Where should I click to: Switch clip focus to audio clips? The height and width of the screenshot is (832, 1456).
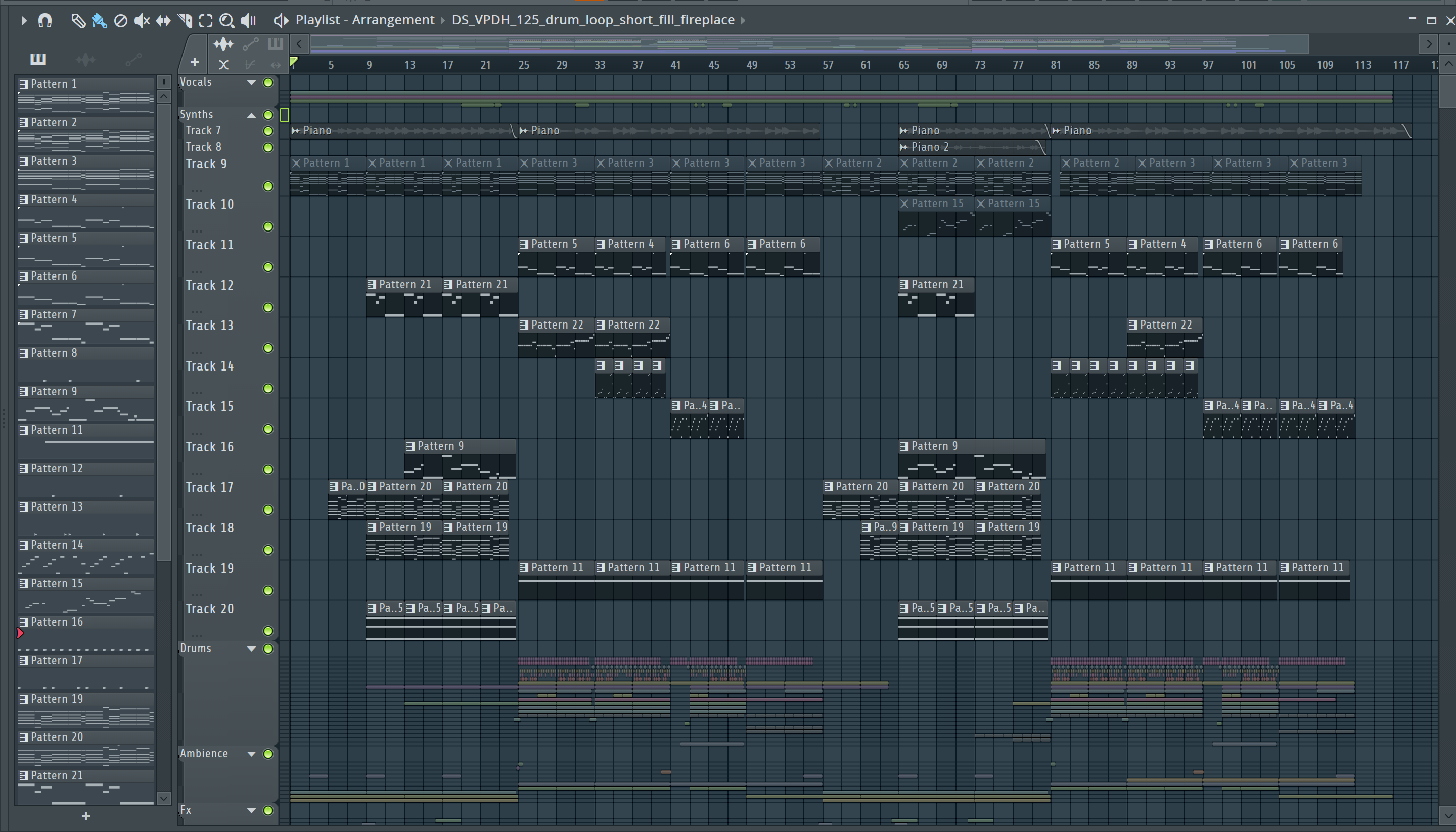click(x=223, y=44)
